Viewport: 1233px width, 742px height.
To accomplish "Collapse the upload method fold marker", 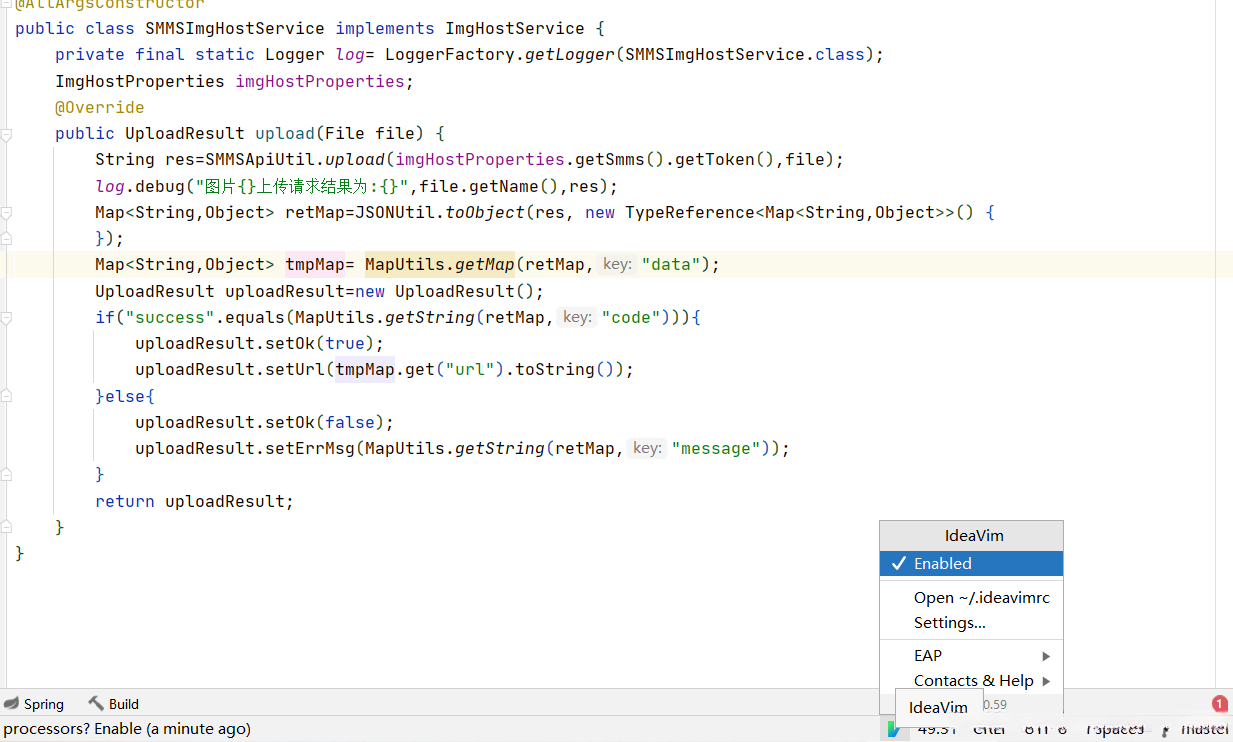I will [7, 134].
